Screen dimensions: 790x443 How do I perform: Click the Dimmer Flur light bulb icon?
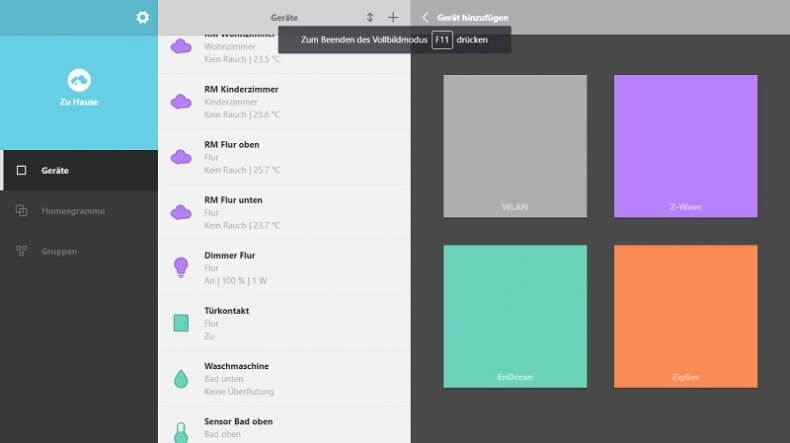(181, 267)
